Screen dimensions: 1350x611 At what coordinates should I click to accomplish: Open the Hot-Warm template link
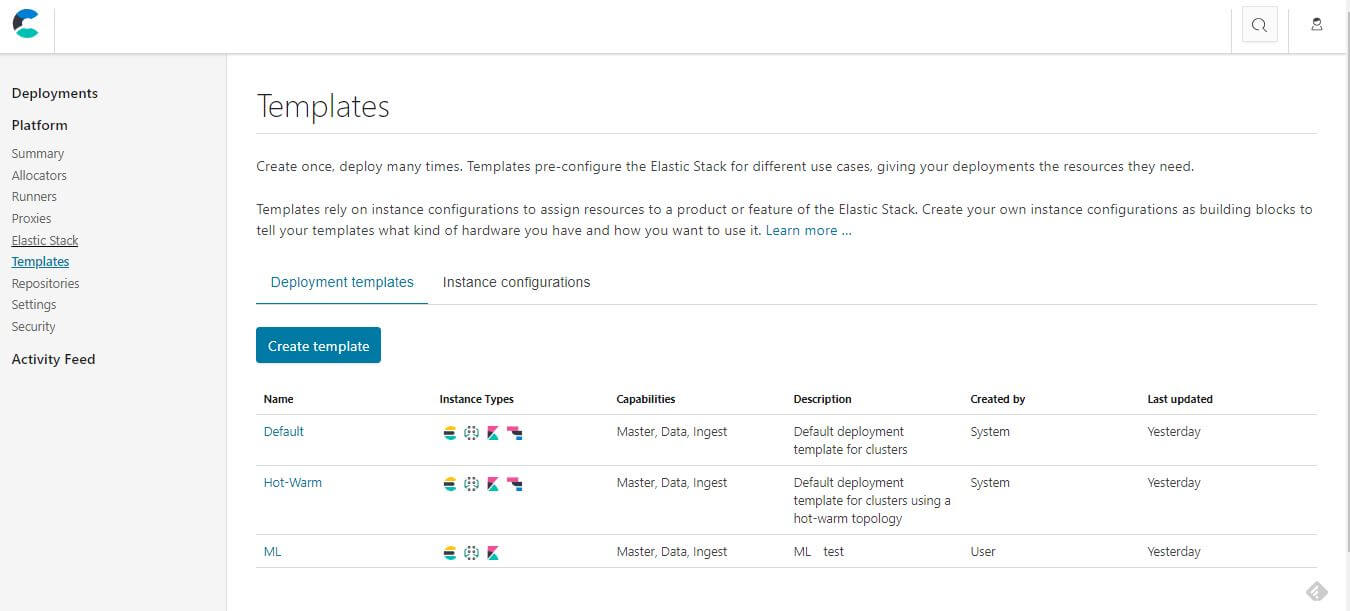tap(293, 483)
